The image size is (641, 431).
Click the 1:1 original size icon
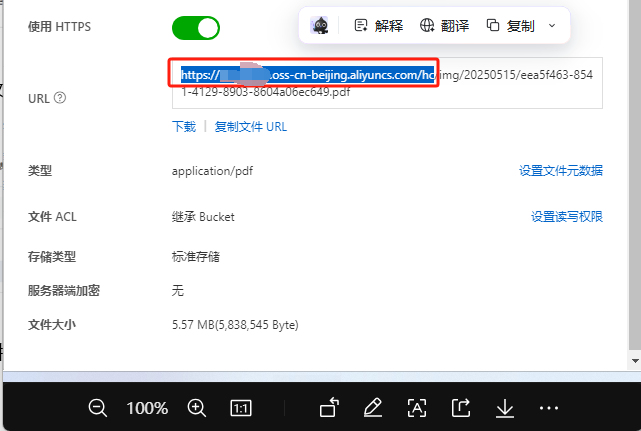coord(241,408)
